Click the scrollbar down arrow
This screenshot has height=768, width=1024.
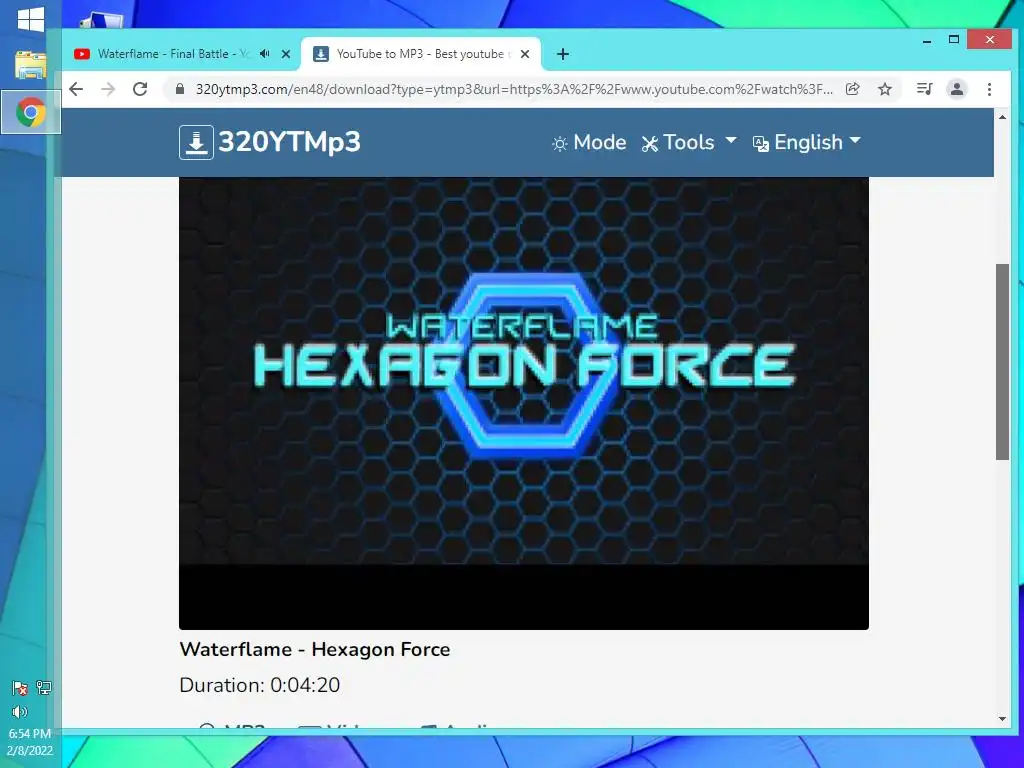click(x=1002, y=719)
